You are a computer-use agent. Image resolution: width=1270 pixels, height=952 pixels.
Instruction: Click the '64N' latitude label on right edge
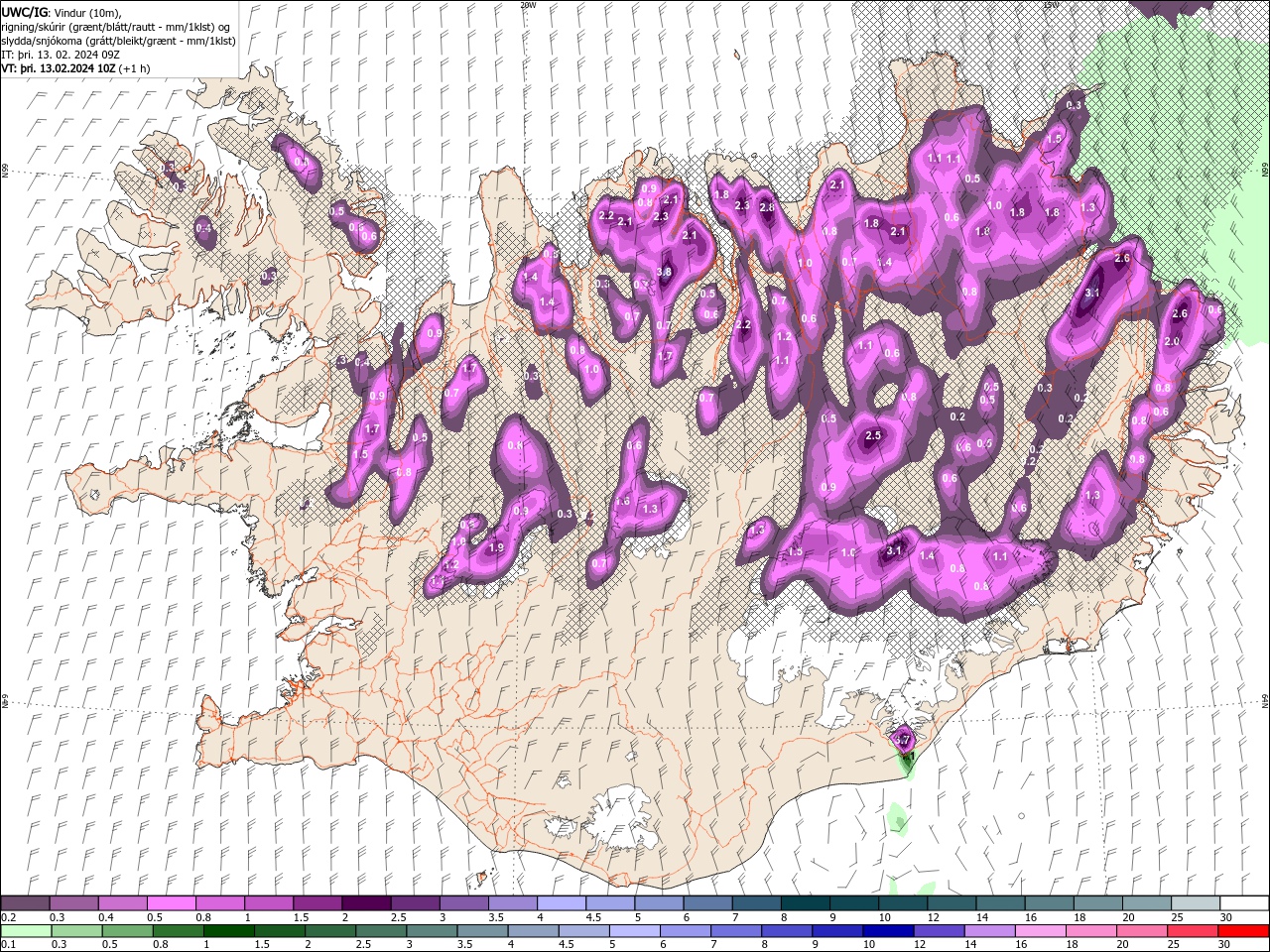[1265, 702]
